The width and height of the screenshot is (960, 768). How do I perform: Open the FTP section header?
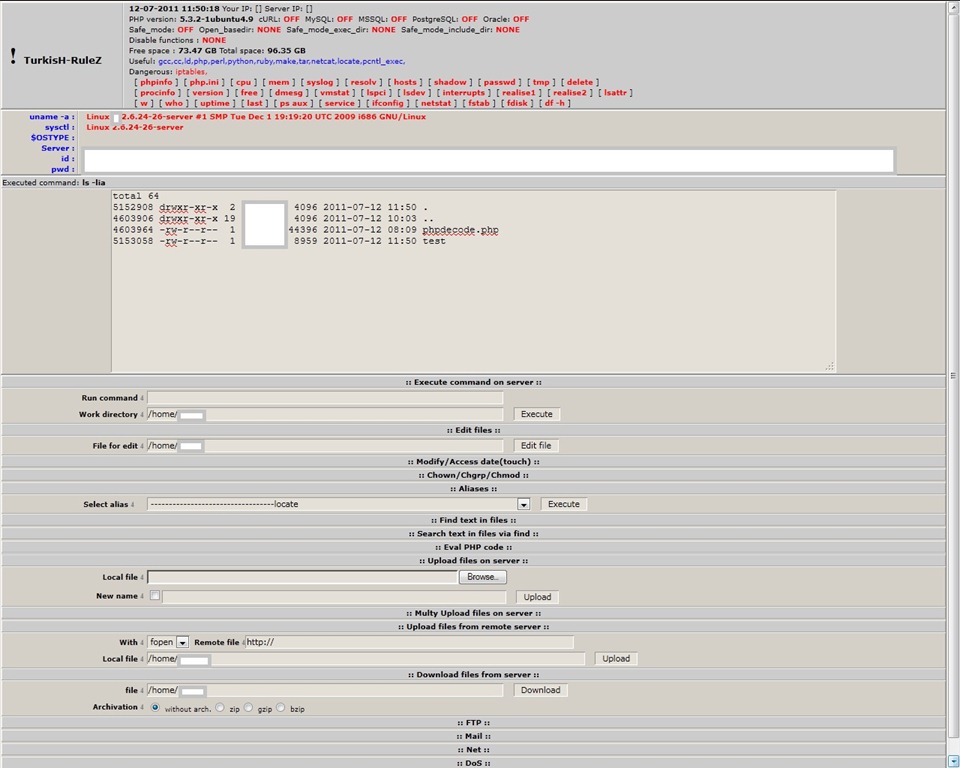point(473,723)
